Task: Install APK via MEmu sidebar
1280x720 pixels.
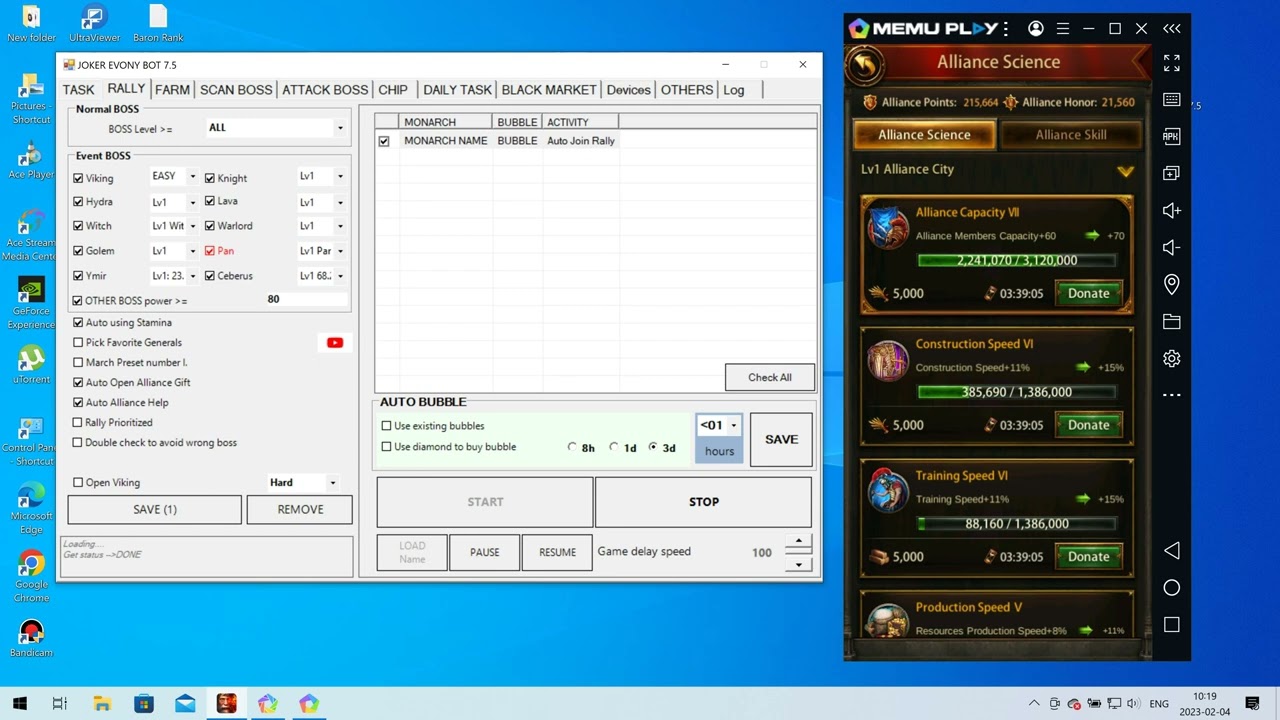Action: coord(1172,137)
